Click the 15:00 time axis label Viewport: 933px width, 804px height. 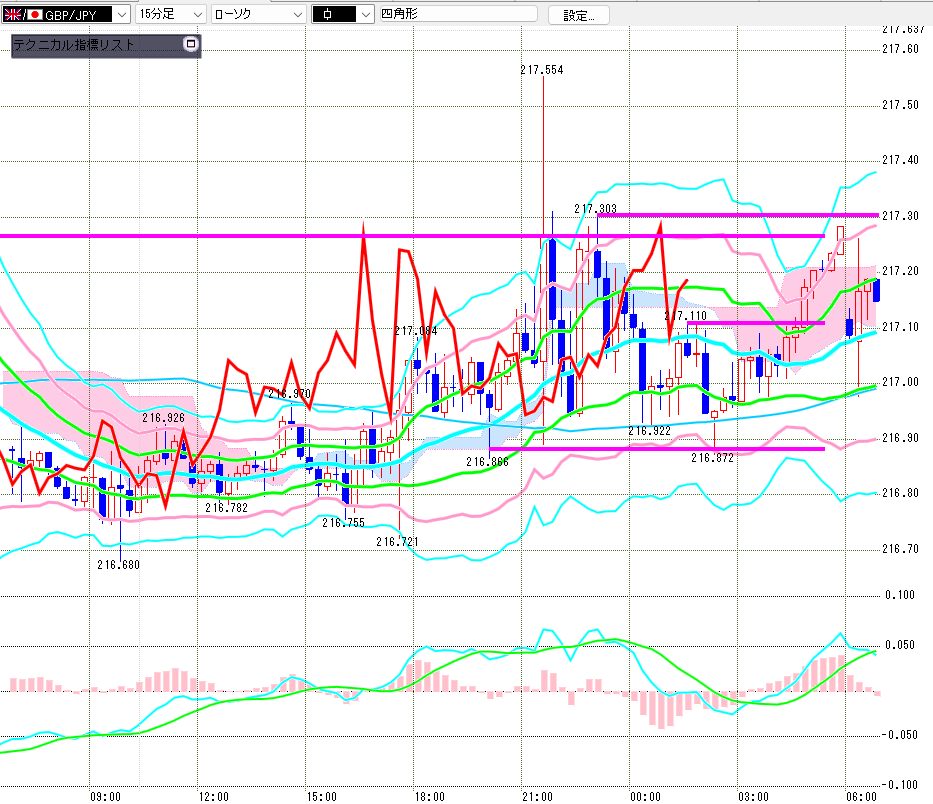pos(321,796)
